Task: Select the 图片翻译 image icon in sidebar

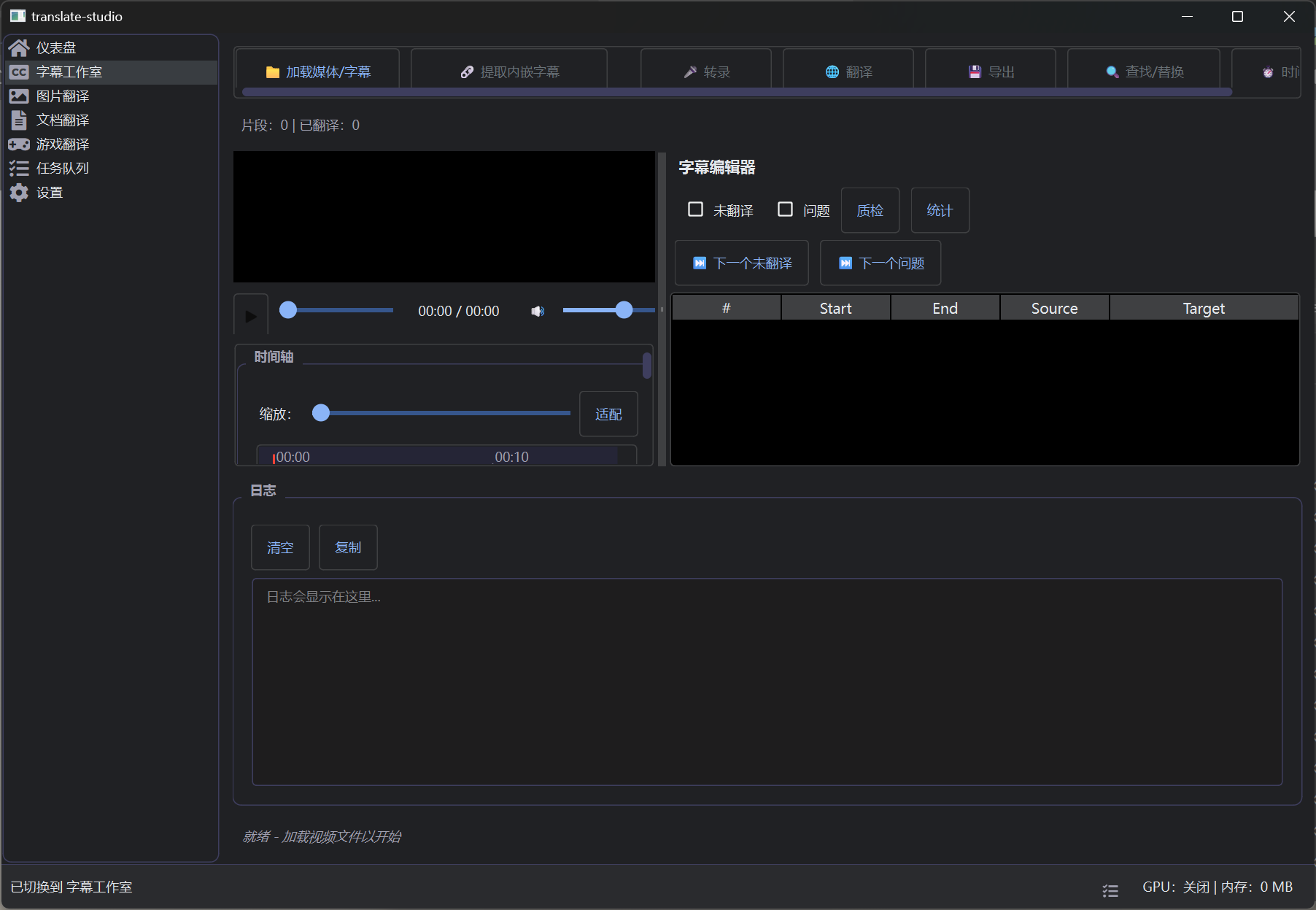Action: click(19, 96)
